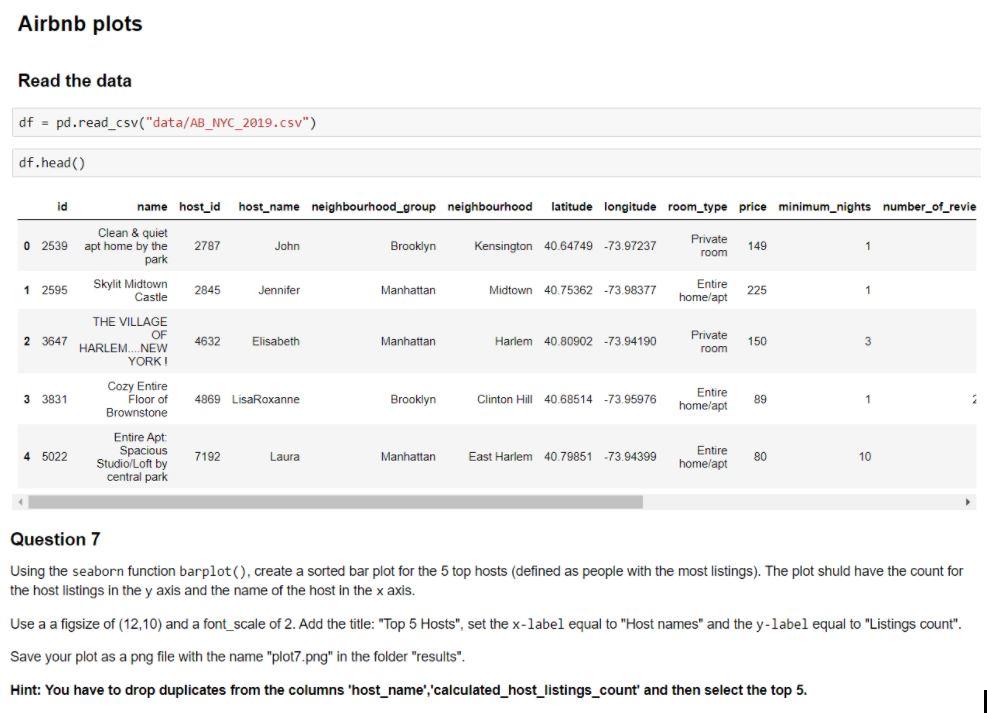Click the 'host_id' column header
987x717 pixels.
[x=200, y=206]
